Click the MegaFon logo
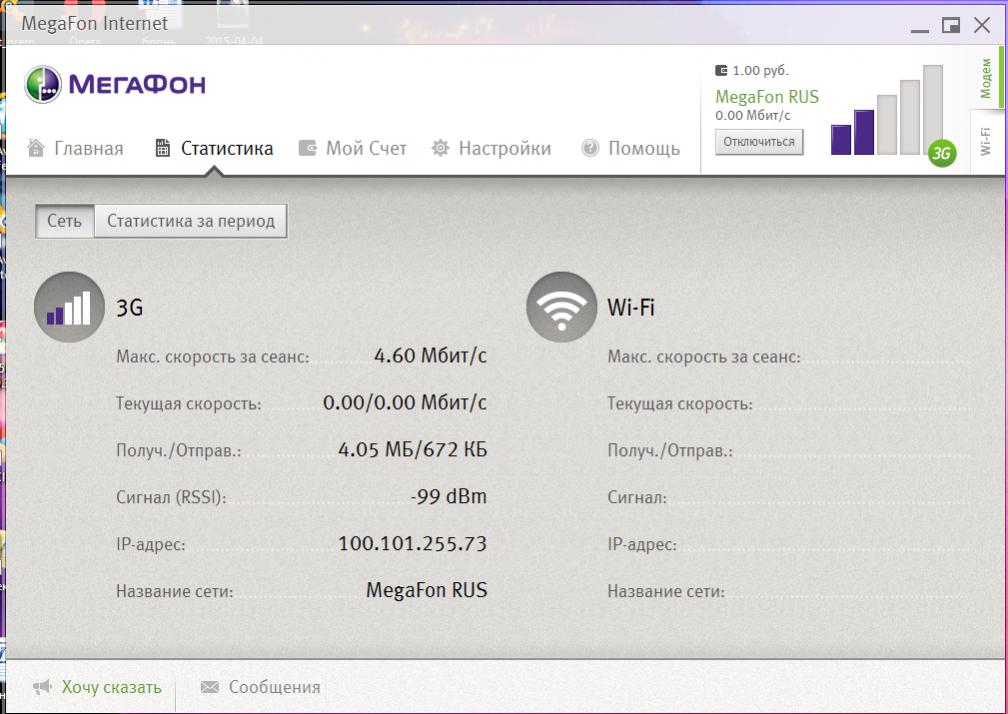The image size is (1008, 714). (115, 84)
